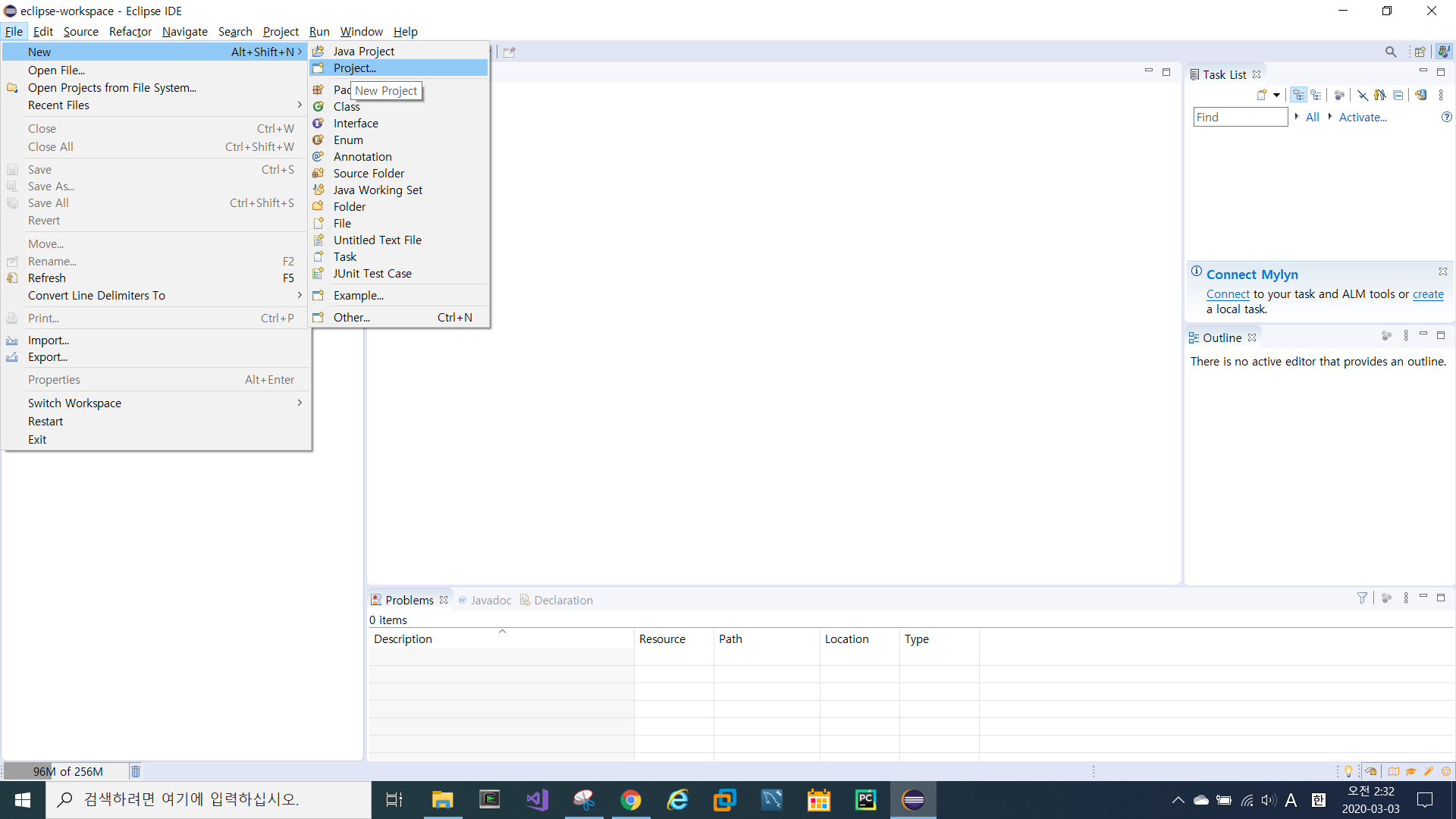Click Collapse All icon in Task List
Viewport: 1456px width, 819px height.
(x=1398, y=95)
